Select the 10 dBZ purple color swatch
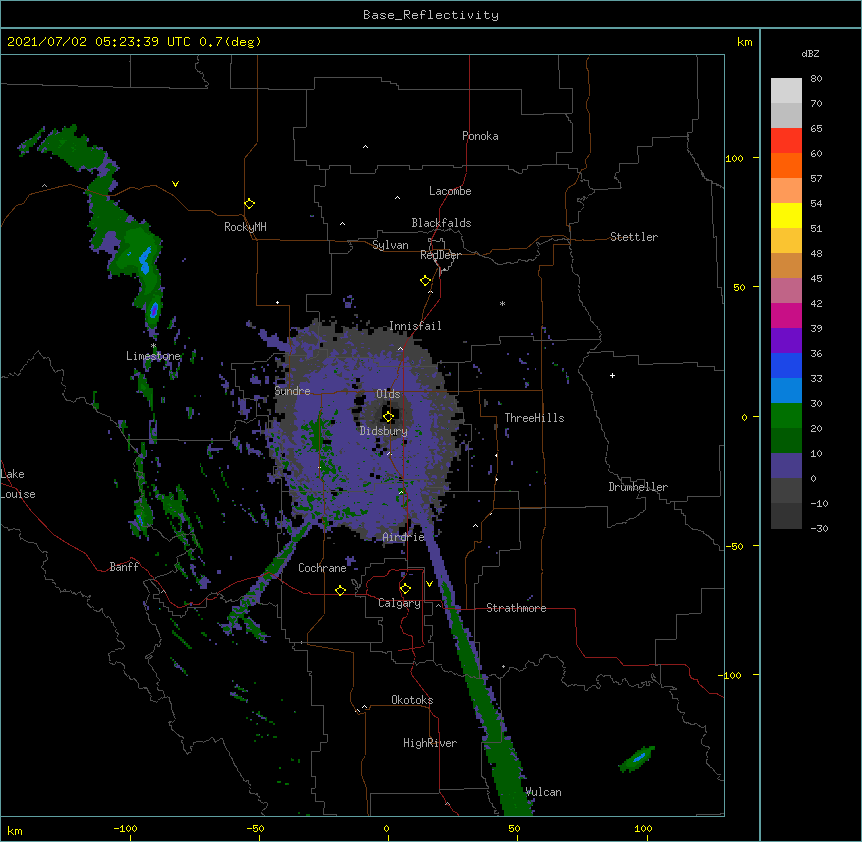The height and width of the screenshot is (842, 862). [786, 466]
